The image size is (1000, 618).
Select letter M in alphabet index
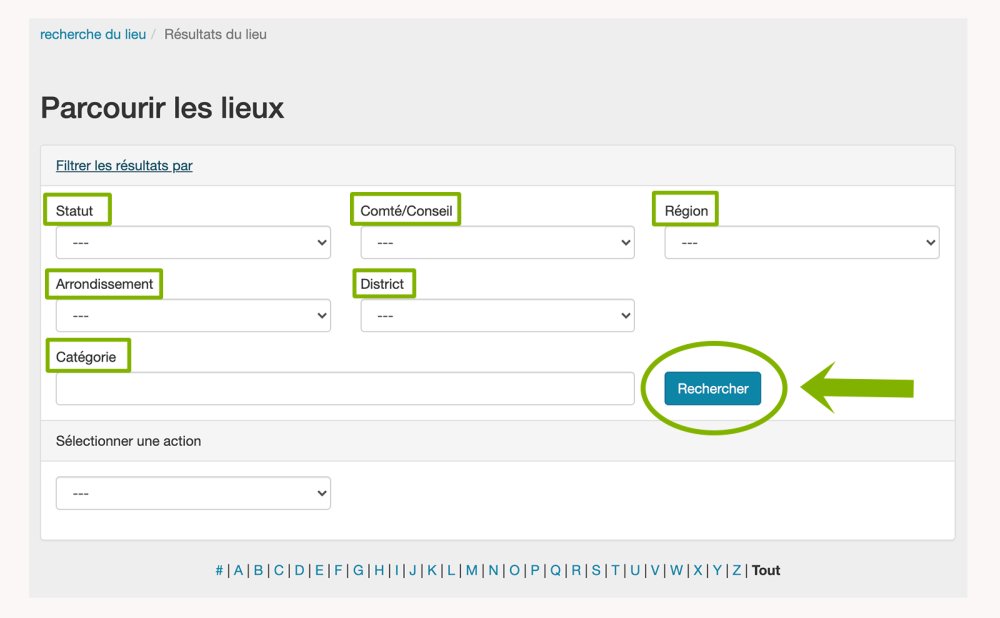click(471, 570)
